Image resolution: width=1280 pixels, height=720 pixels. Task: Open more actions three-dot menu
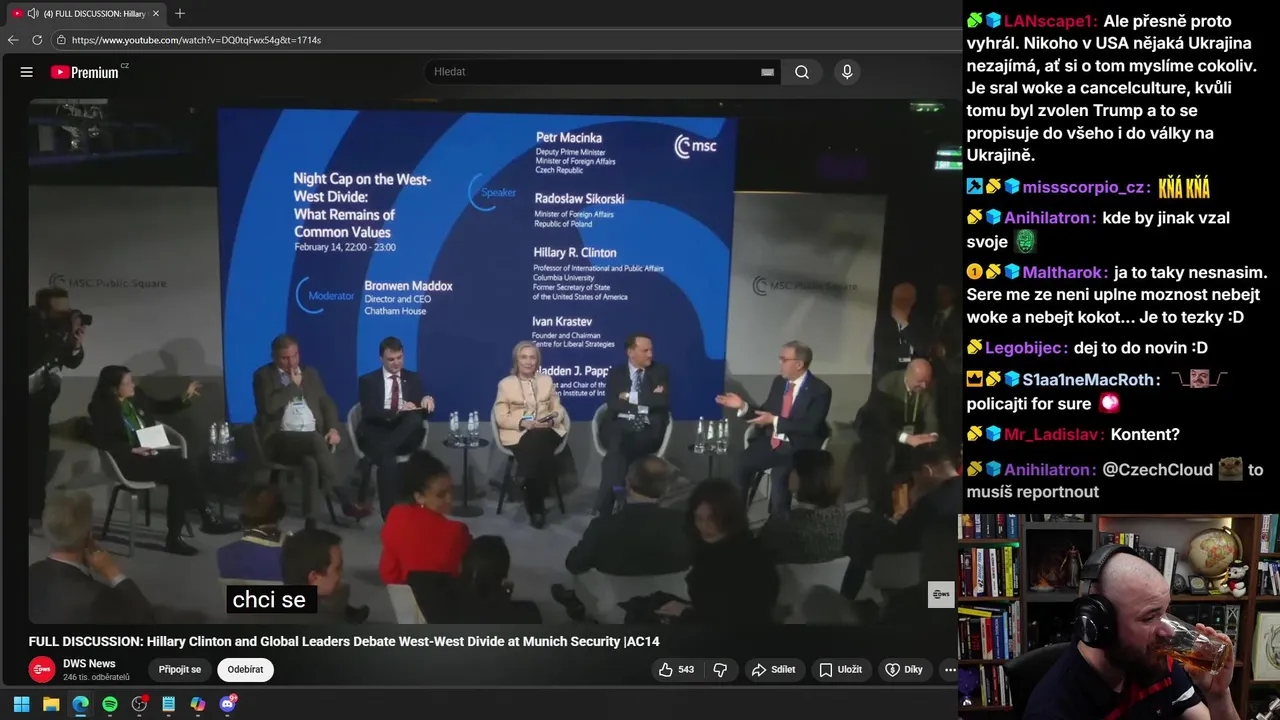(950, 670)
